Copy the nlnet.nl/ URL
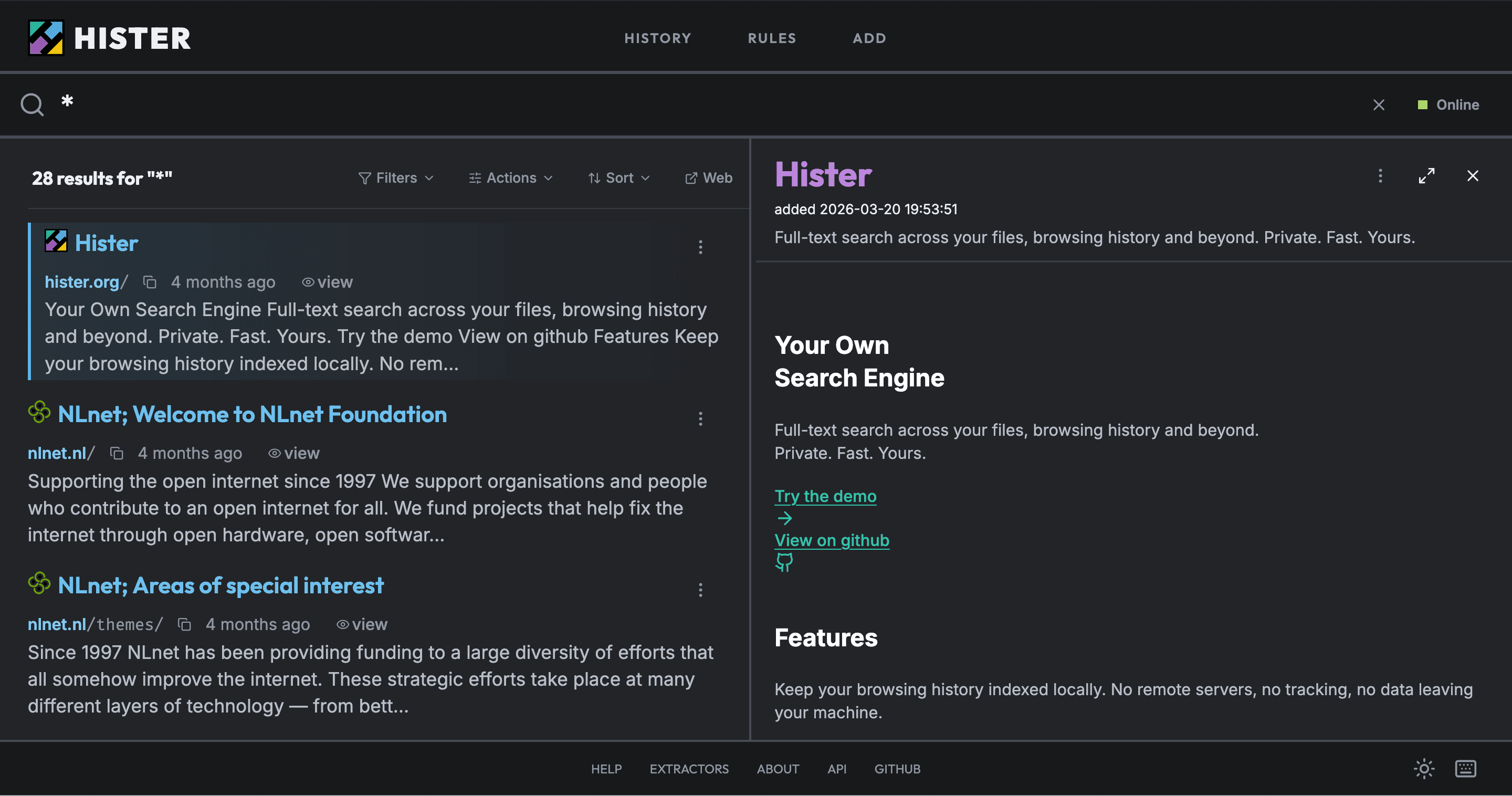Image resolution: width=1512 pixels, height=796 pixels. tap(117, 453)
